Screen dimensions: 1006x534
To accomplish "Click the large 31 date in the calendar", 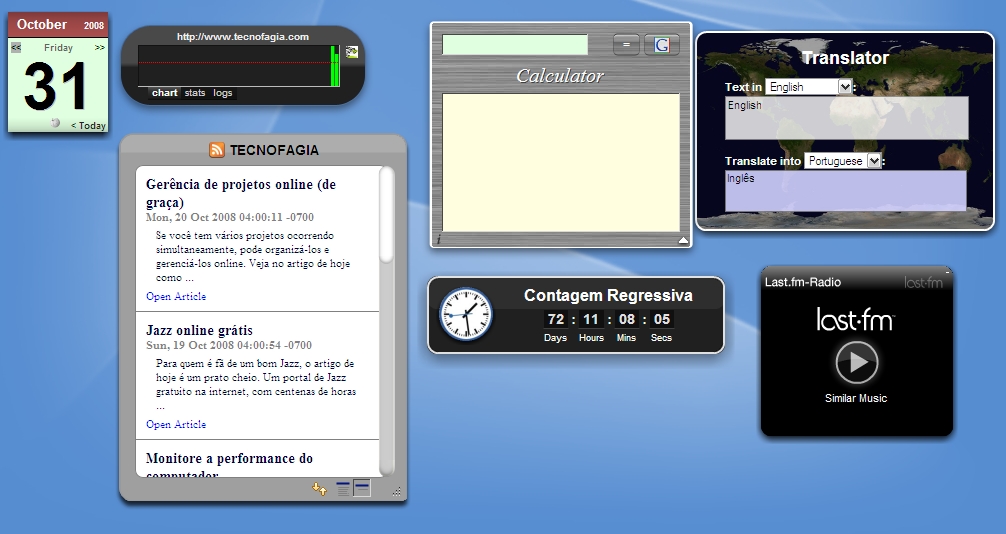I will pyautogui.click(x=56, y=87).
